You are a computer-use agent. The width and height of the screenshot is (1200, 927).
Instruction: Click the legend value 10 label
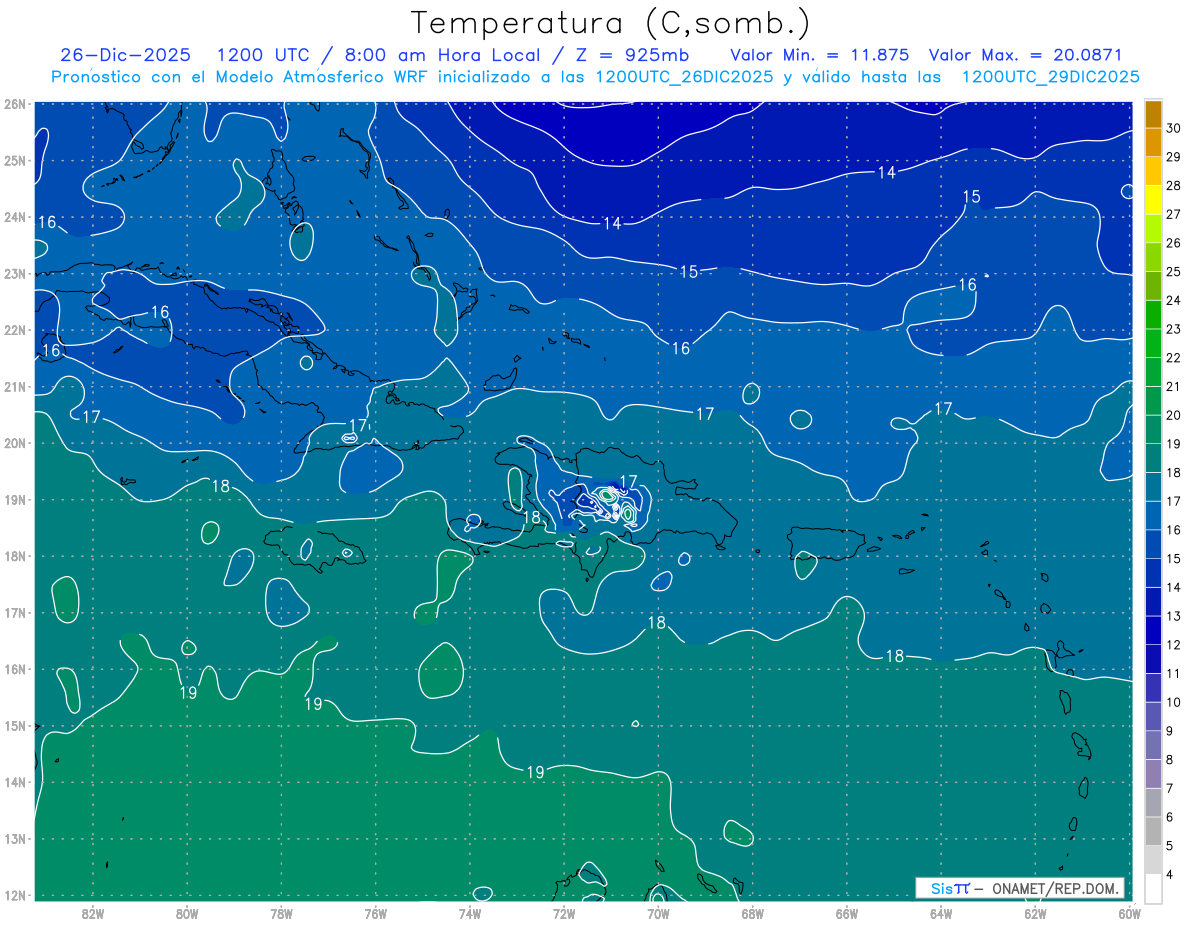pyautogui.click(x=1174, y=703)
